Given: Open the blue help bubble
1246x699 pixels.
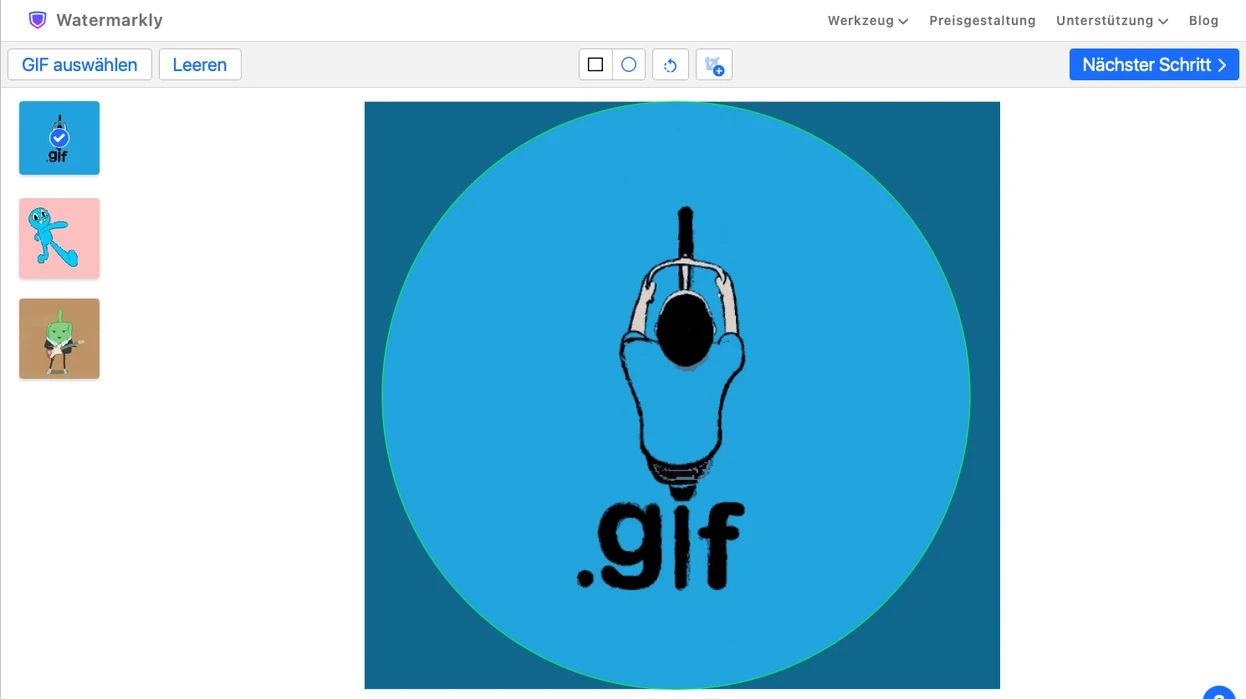Looking at the screenshot, I should 1219,692.
